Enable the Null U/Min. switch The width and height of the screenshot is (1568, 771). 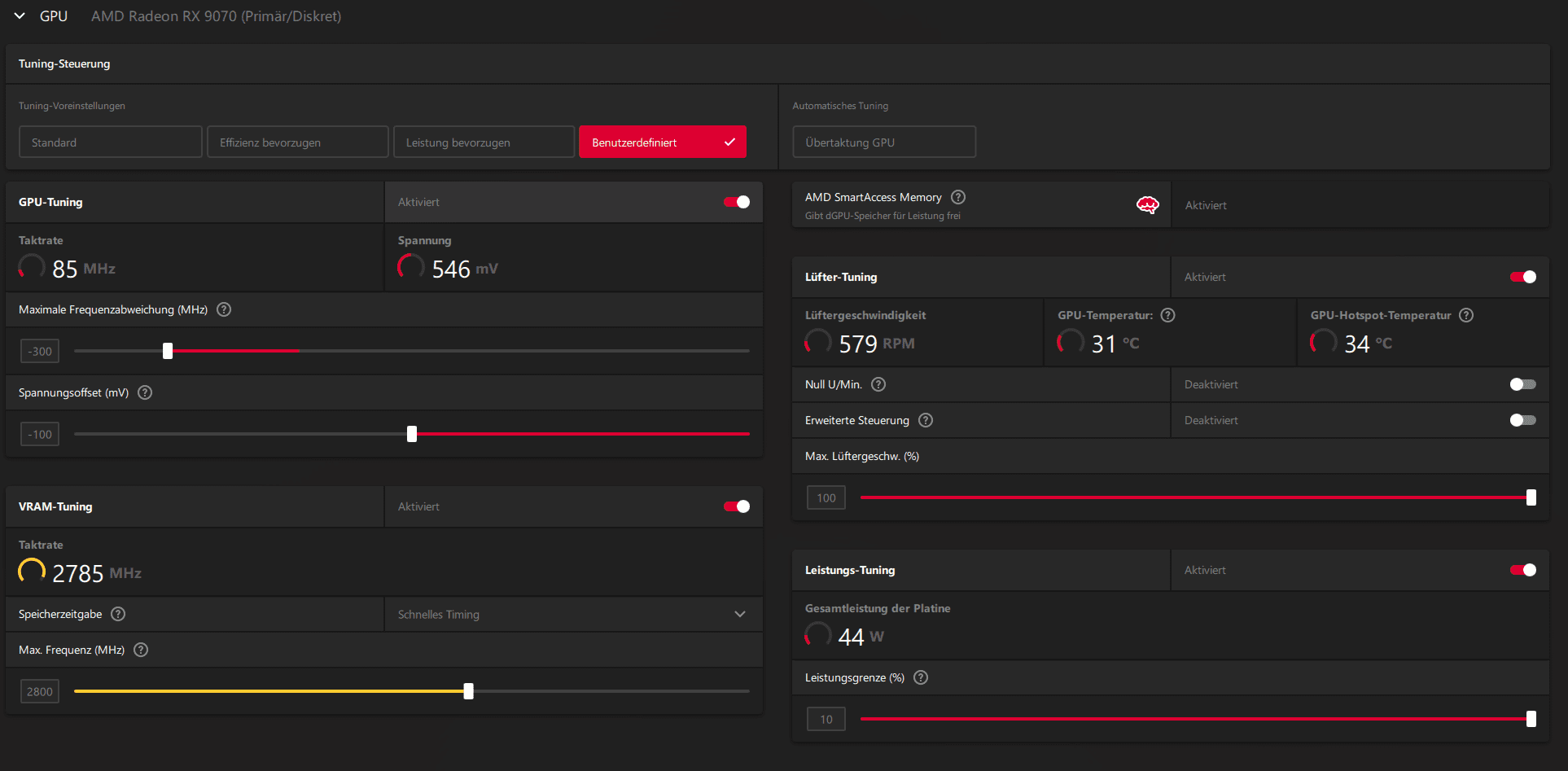click(x=1523, y=384)
